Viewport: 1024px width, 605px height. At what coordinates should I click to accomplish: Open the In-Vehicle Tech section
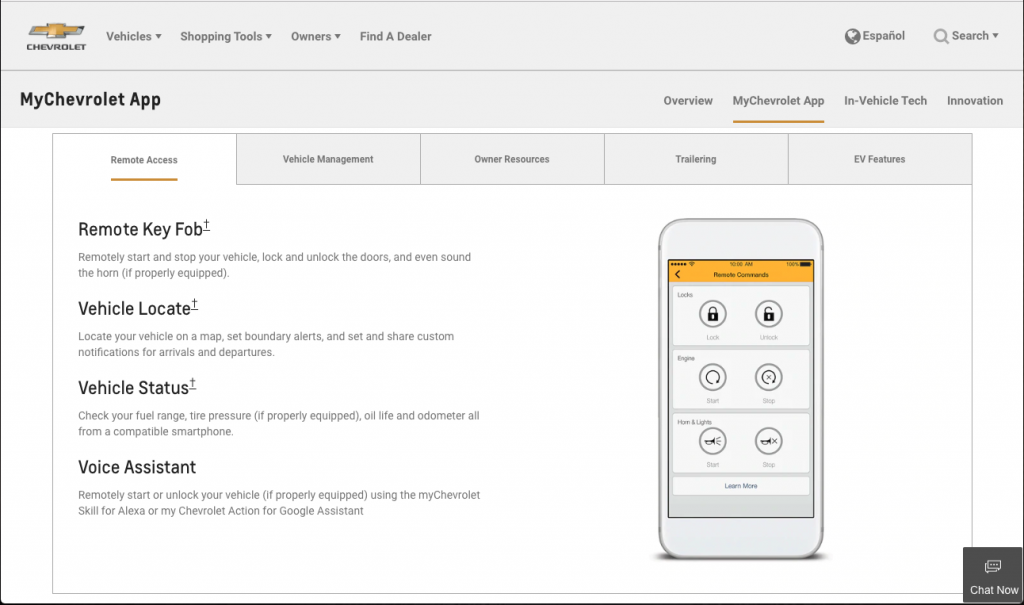click(x=886, y=101)
